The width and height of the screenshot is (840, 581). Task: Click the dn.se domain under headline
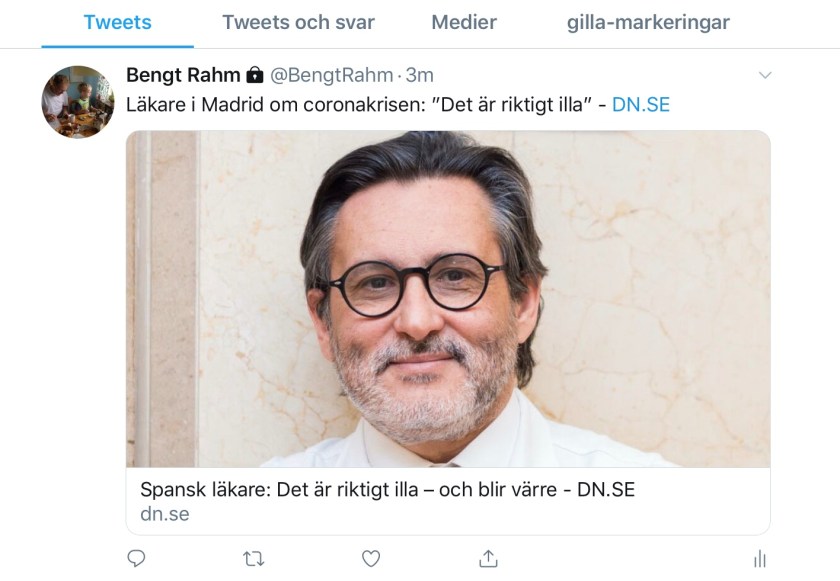[x=164, y=514]
